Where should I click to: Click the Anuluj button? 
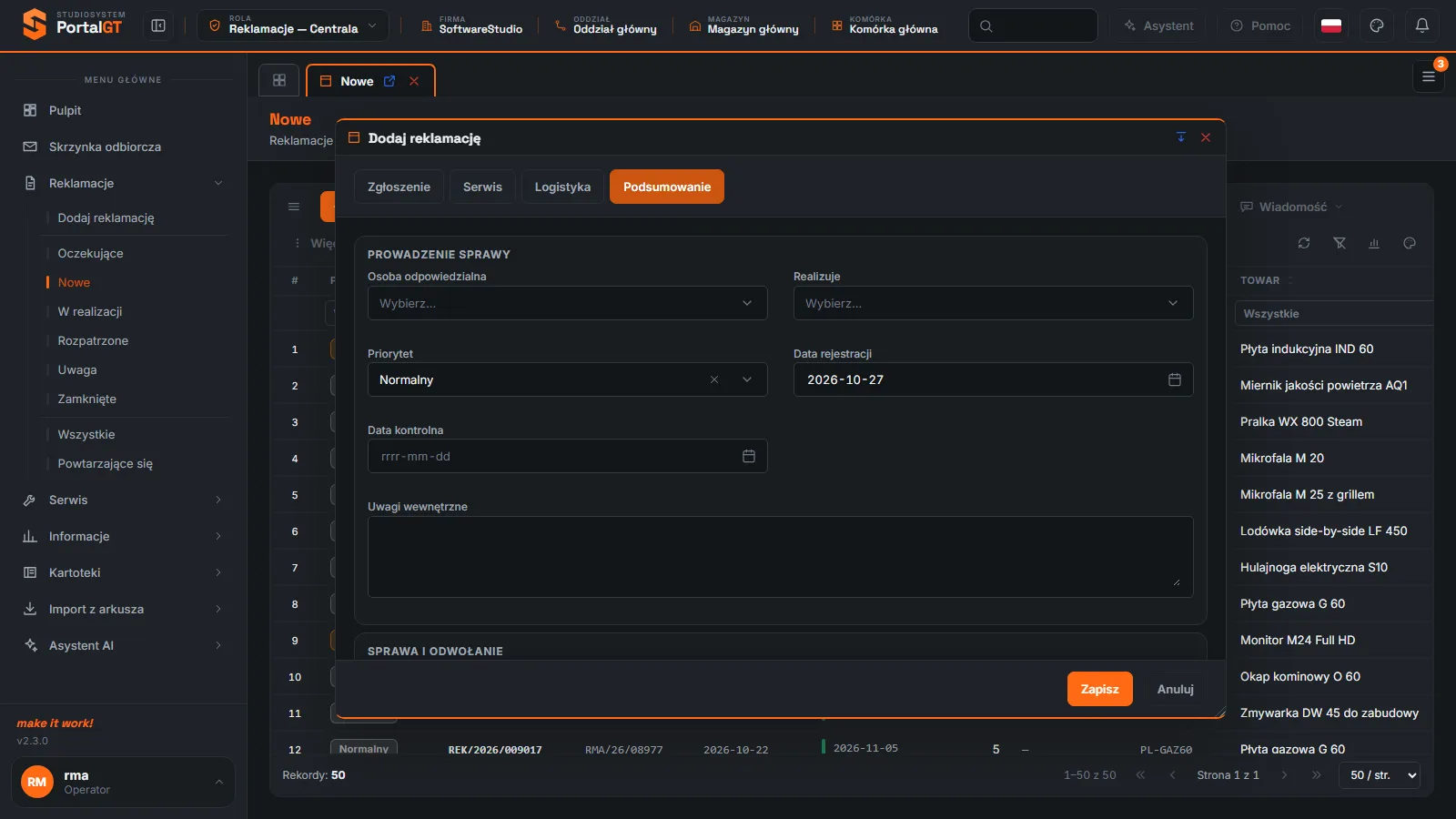[x=1175, y=689]
